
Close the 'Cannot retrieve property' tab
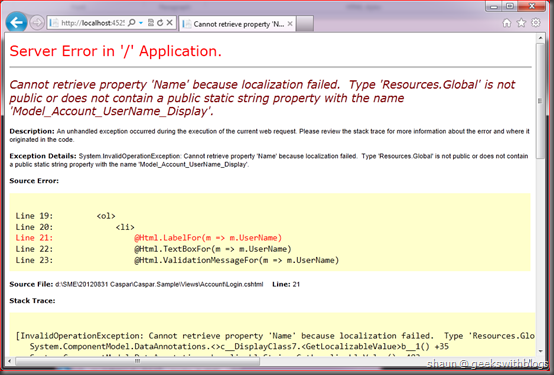[x=290, y=24]
